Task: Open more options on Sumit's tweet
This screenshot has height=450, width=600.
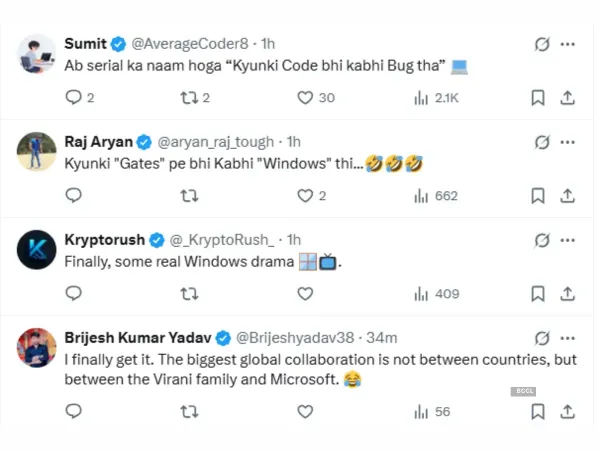Action: [567, 45]
